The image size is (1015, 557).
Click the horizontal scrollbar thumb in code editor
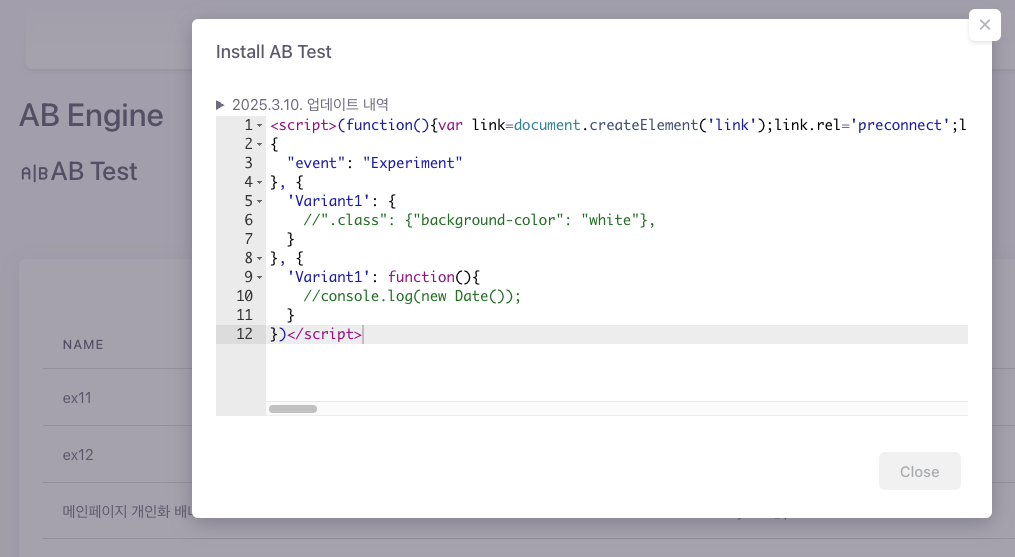[293, 409]
